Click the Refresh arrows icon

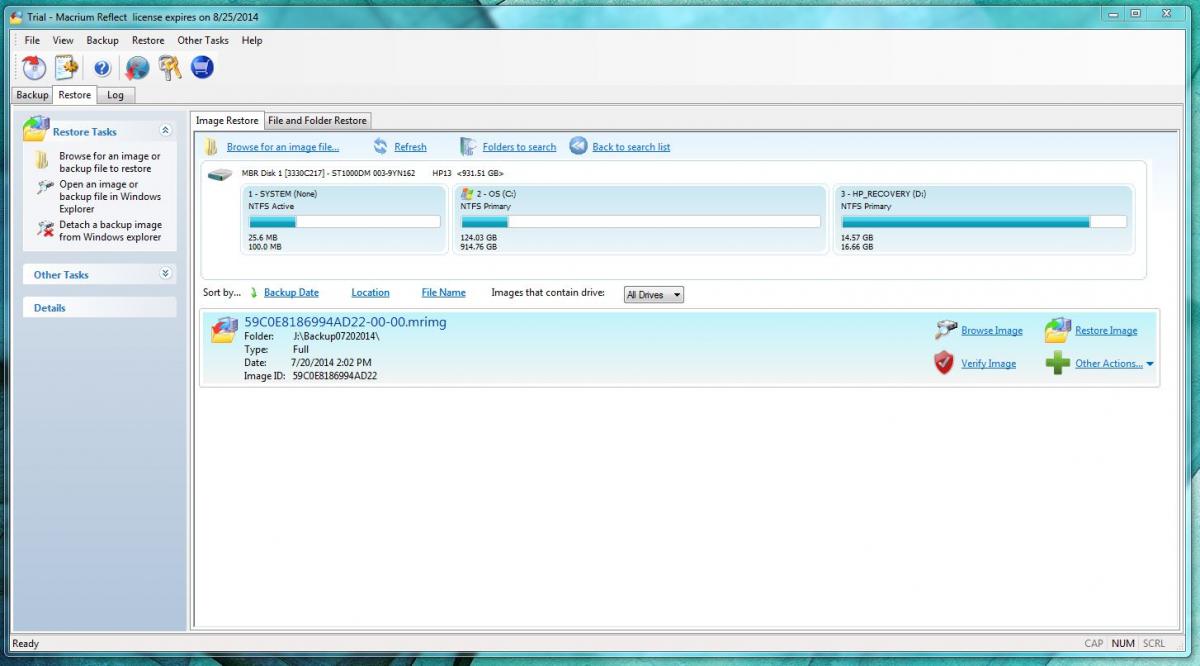coord(380,147)
